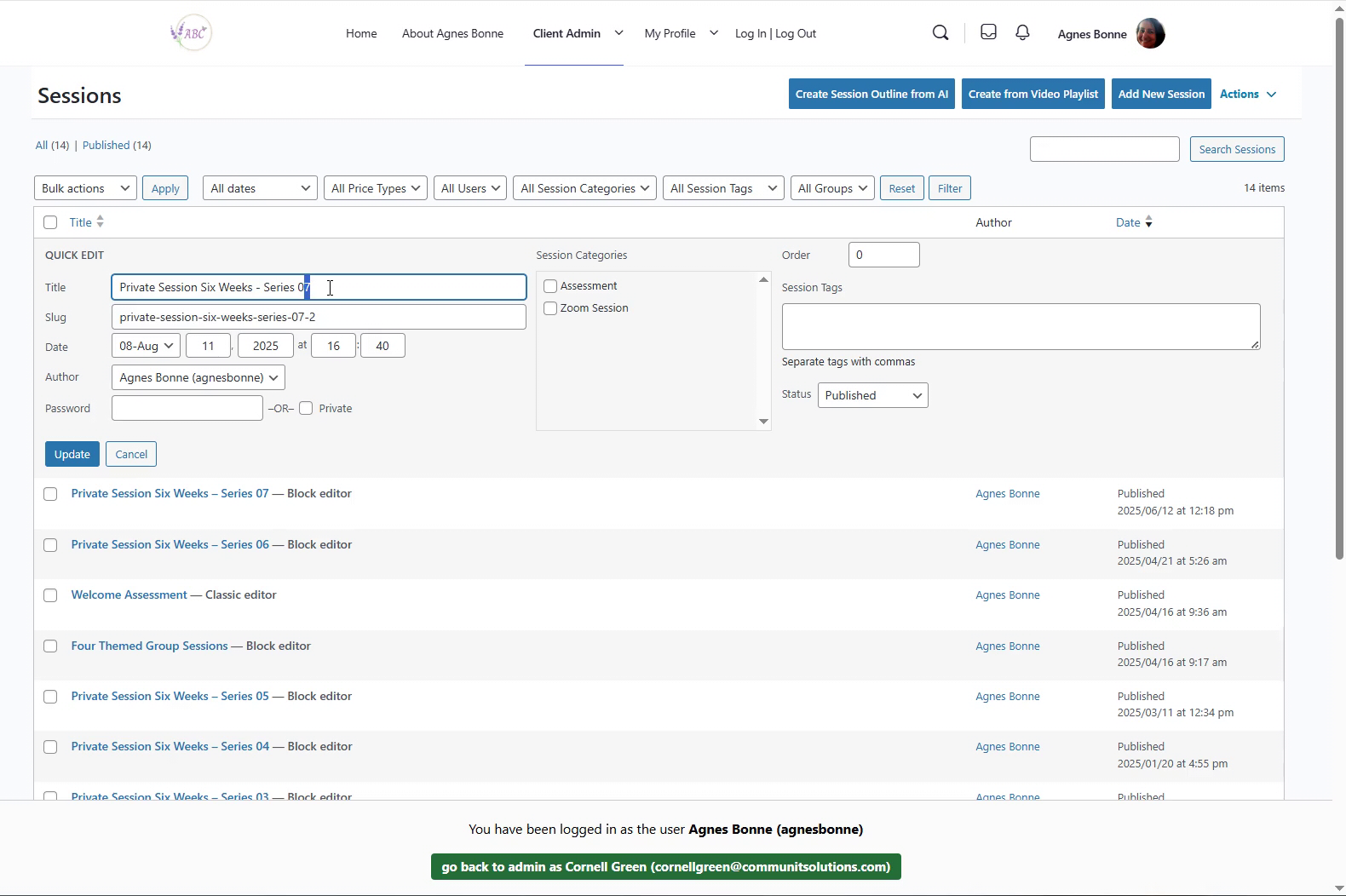This screenshot has height=896, width=1346.
Task: Check the Assessment category checkbox
Action: click(550, 286)
